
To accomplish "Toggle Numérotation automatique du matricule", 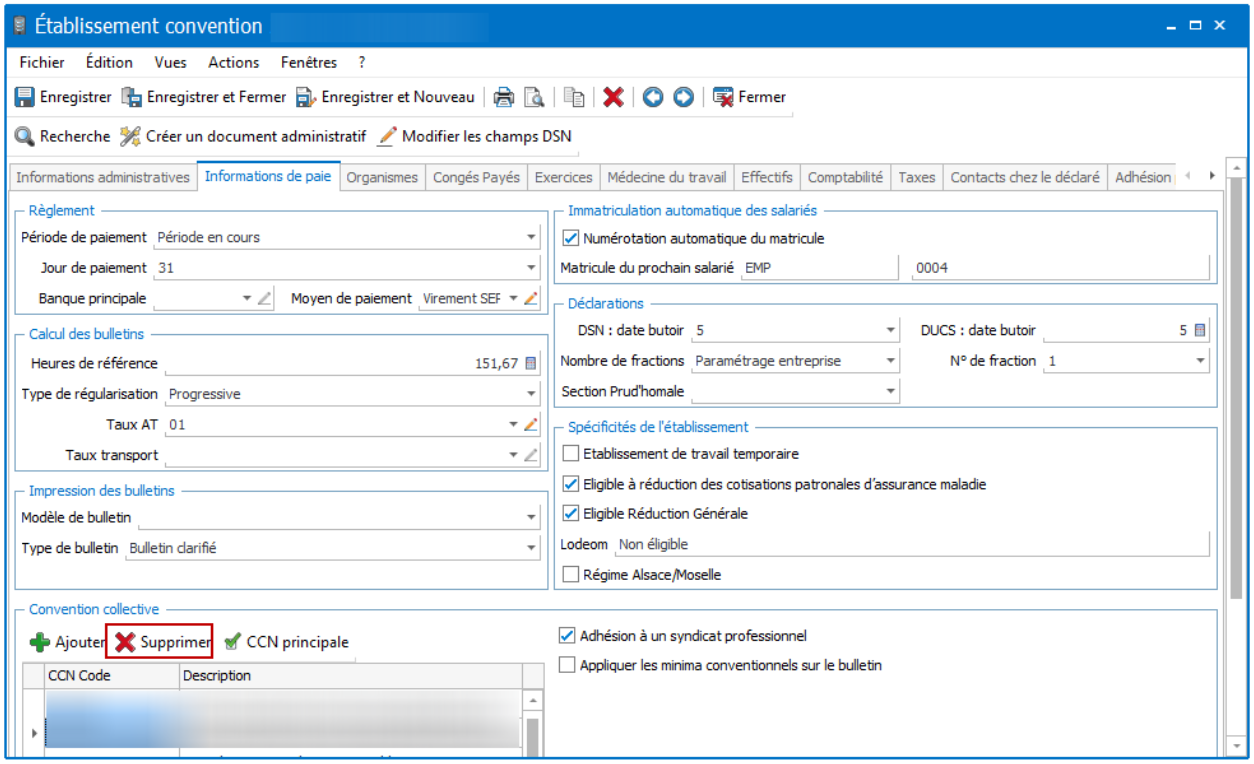I will coord(571,238).
